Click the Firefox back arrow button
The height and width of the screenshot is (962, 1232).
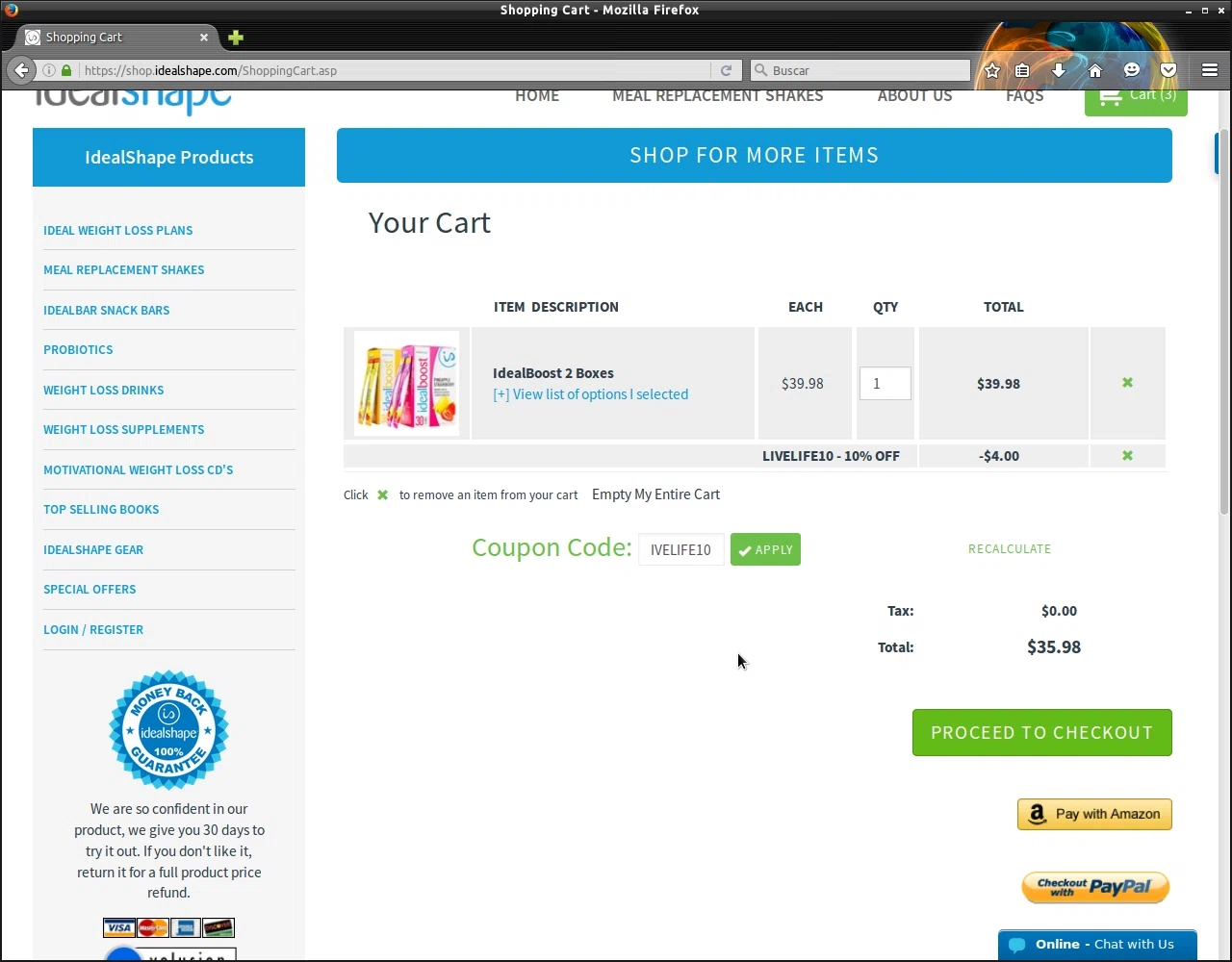coord(21,70)
